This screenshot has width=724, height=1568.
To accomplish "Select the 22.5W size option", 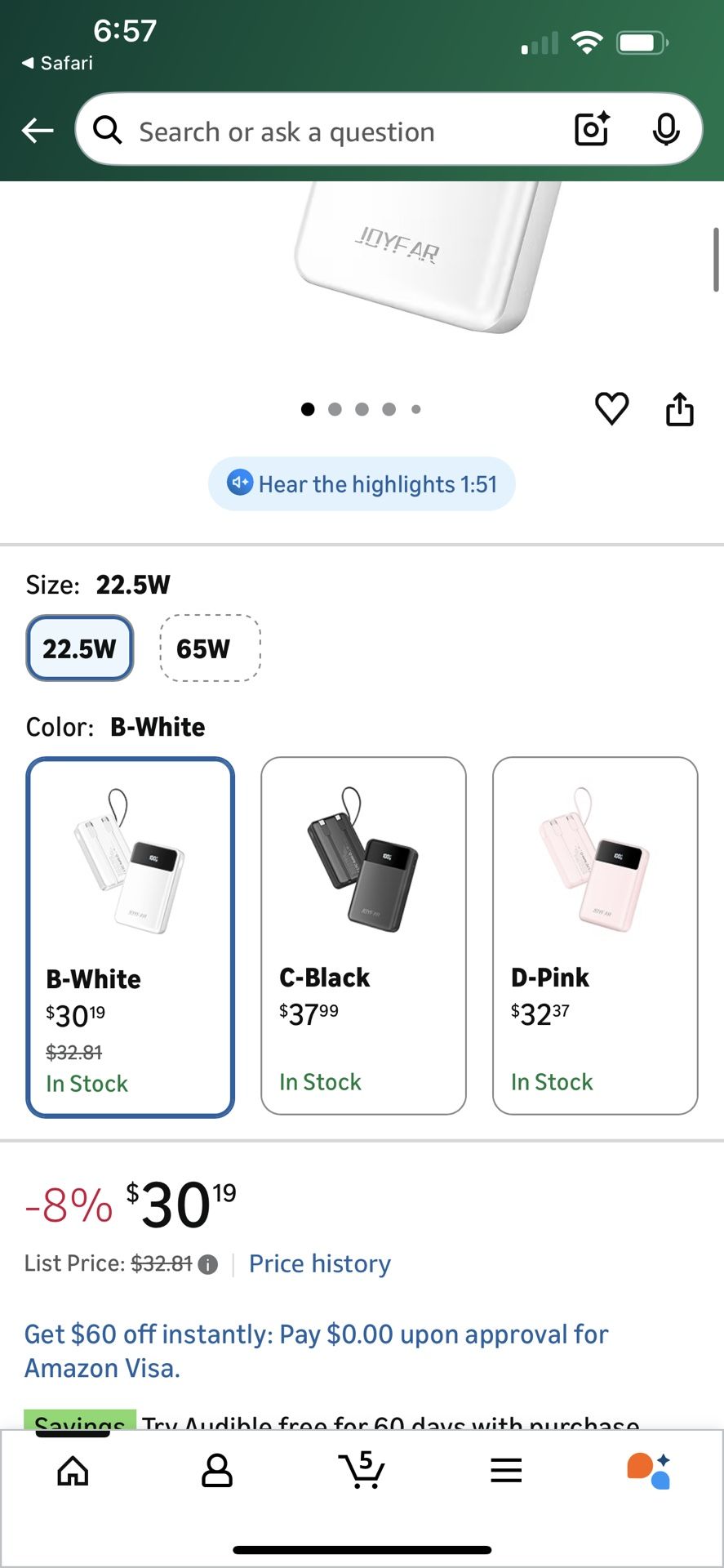I will pos(80,648).
